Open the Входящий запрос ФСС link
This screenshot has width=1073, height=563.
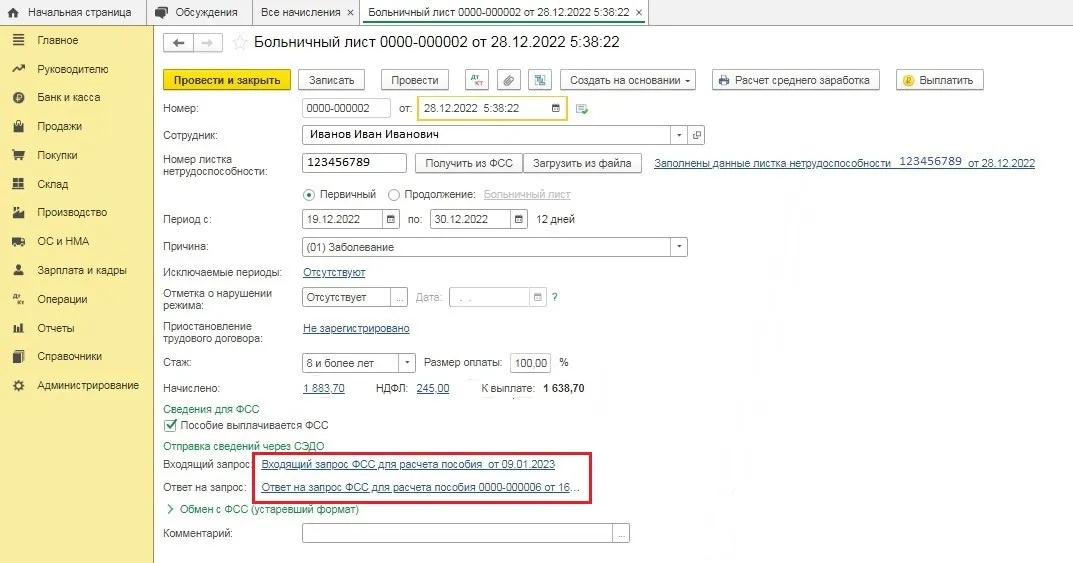[x=407, y=464]
